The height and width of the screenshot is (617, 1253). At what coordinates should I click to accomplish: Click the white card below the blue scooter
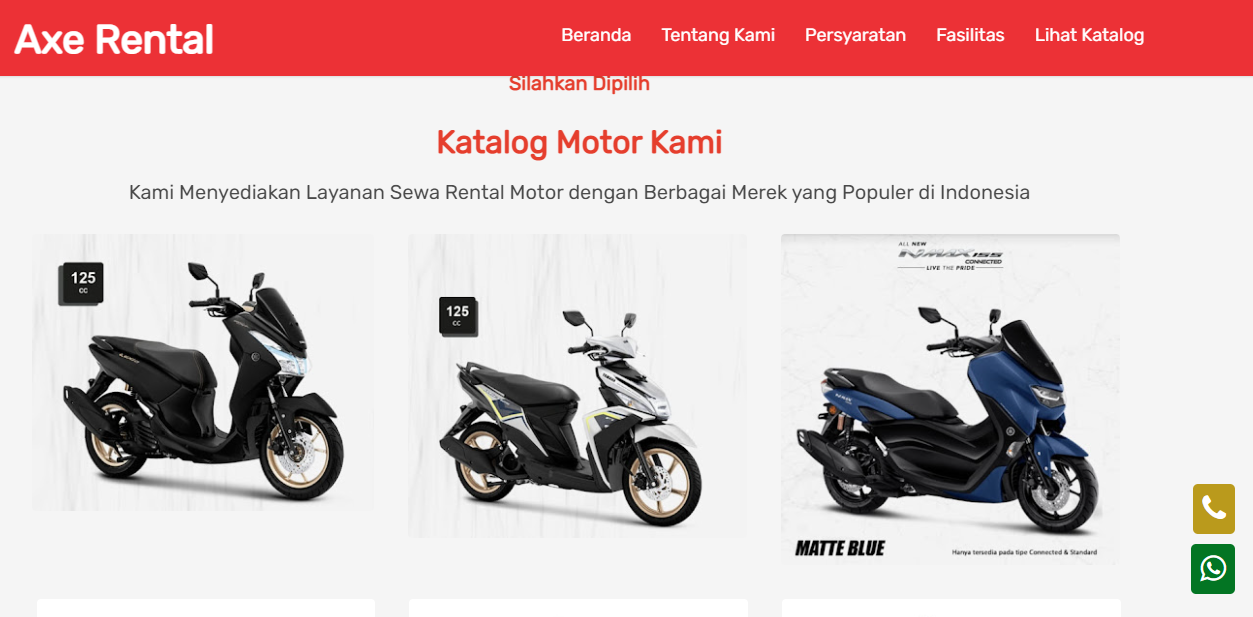[951, 608]
